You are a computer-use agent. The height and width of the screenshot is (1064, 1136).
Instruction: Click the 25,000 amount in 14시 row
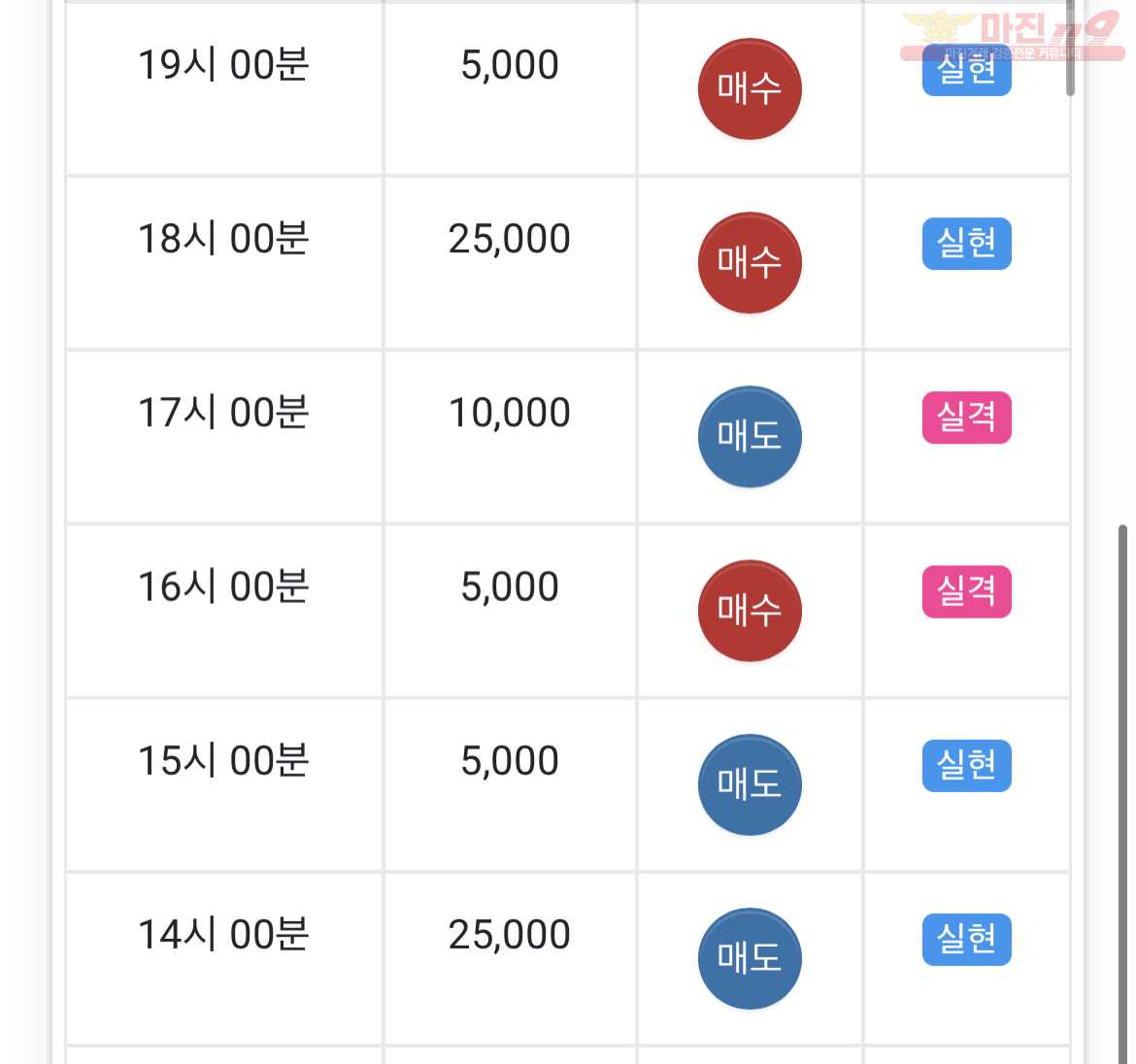510,934
